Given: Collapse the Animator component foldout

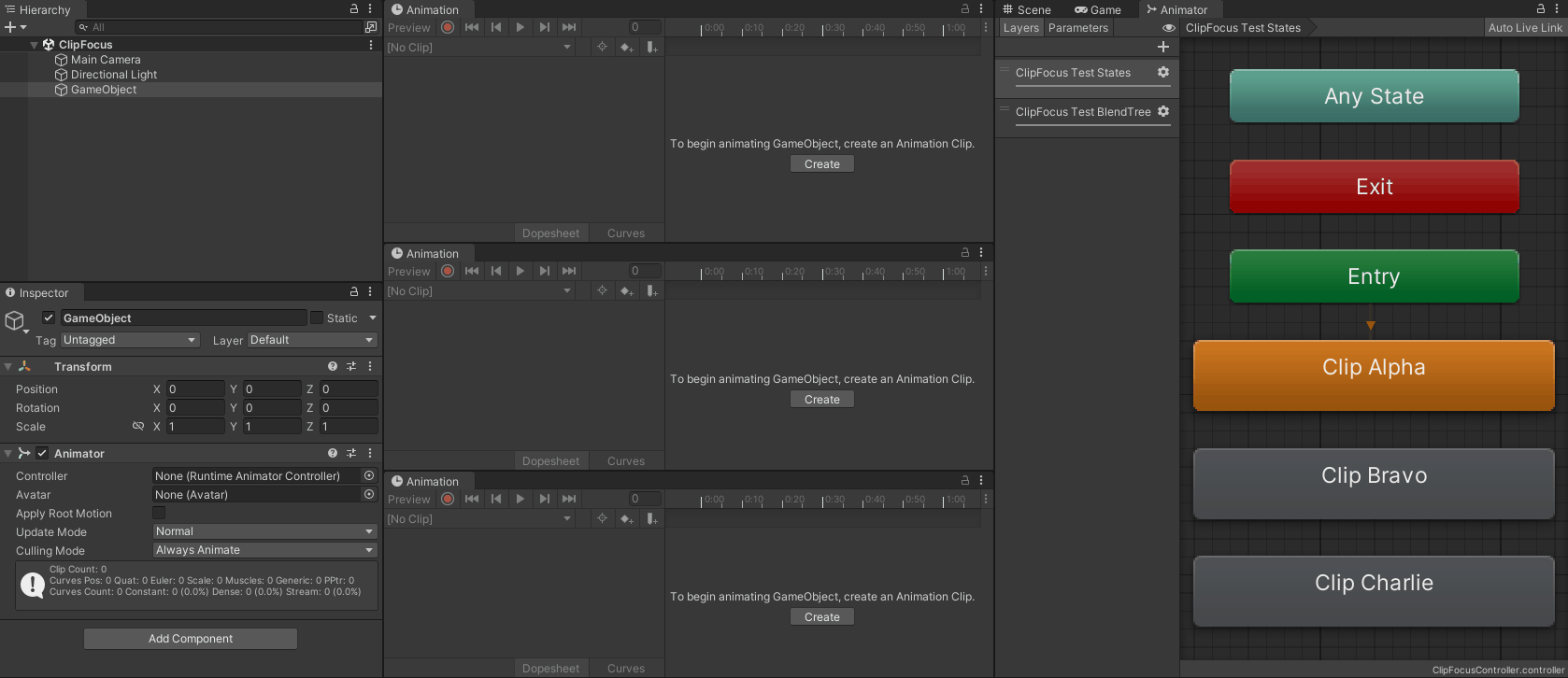Looking at the screenshot, I should click(x=8, y=453).
